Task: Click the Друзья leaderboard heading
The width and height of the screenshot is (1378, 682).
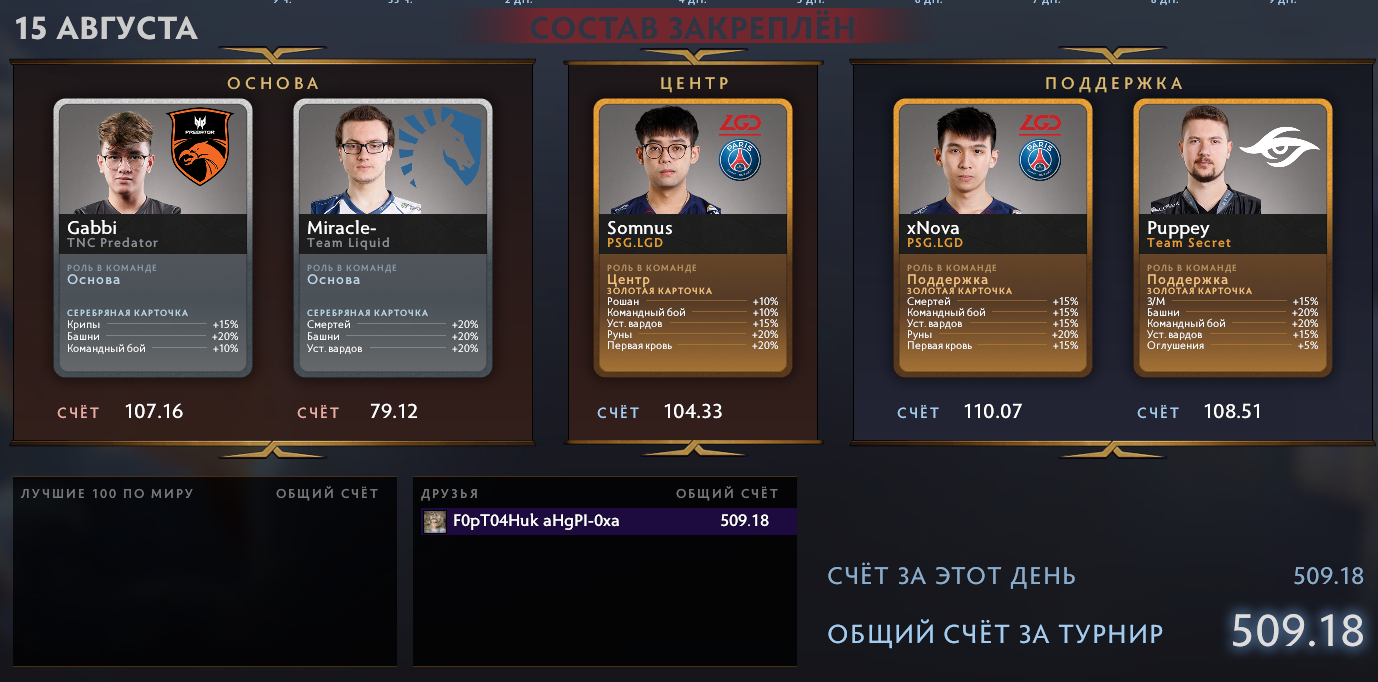Action: pyautogui.click(x=450, y=493)
